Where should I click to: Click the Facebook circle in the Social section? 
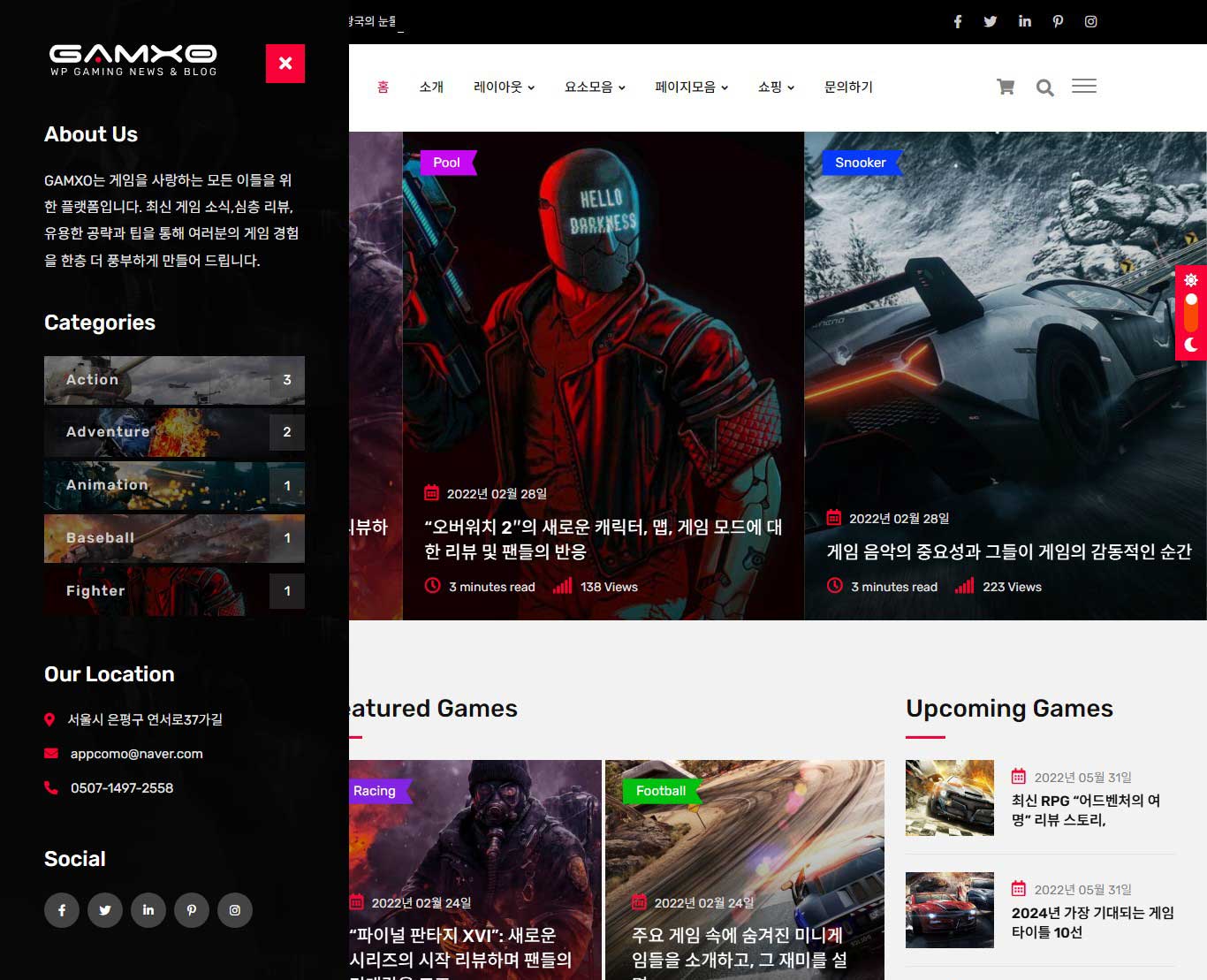(x=62, y=910)
